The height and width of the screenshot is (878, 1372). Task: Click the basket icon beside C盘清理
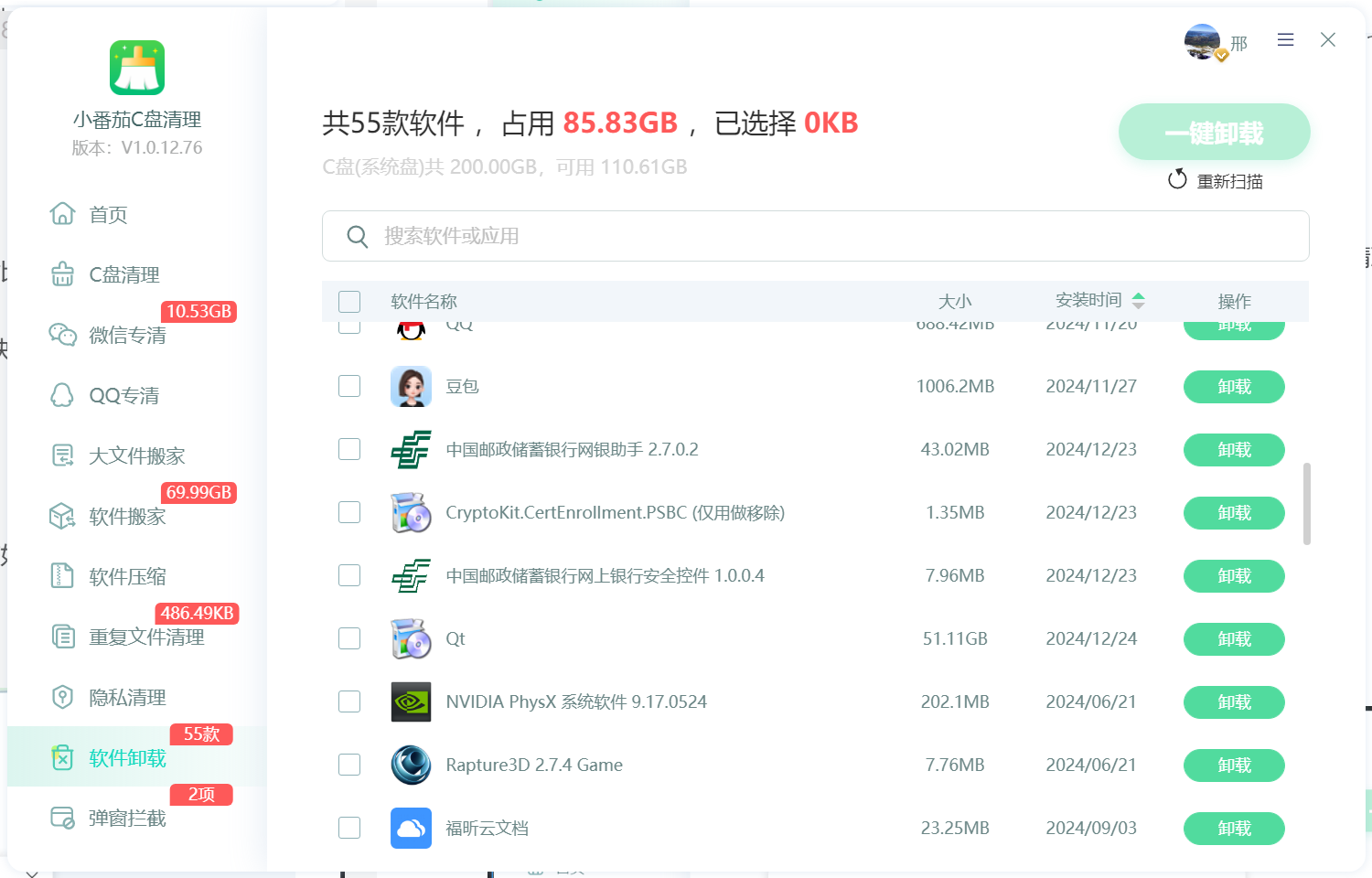(x=62, y=274)
